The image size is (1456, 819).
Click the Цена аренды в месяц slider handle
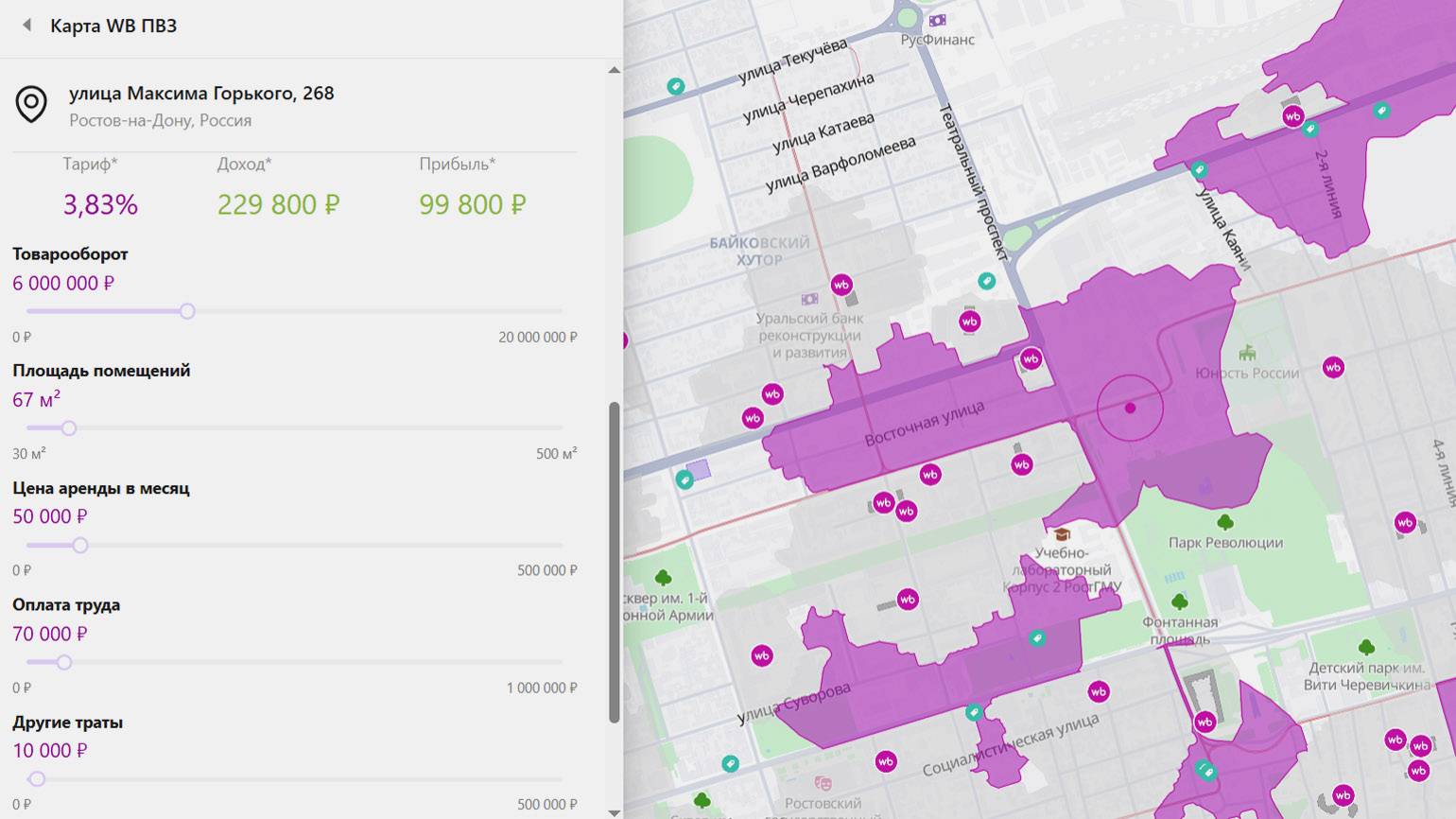pos(80,546)
